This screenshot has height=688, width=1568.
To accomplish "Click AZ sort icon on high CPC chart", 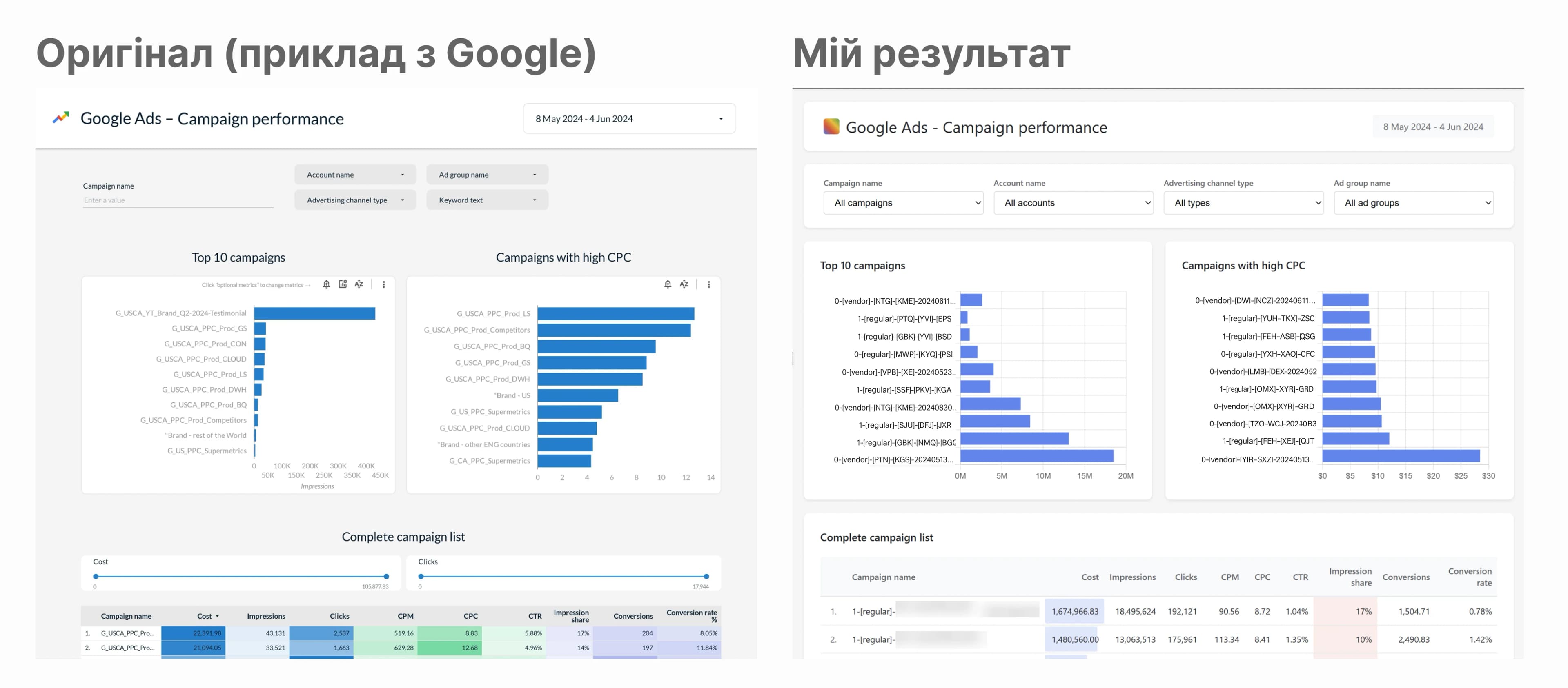I will point(684,284).
